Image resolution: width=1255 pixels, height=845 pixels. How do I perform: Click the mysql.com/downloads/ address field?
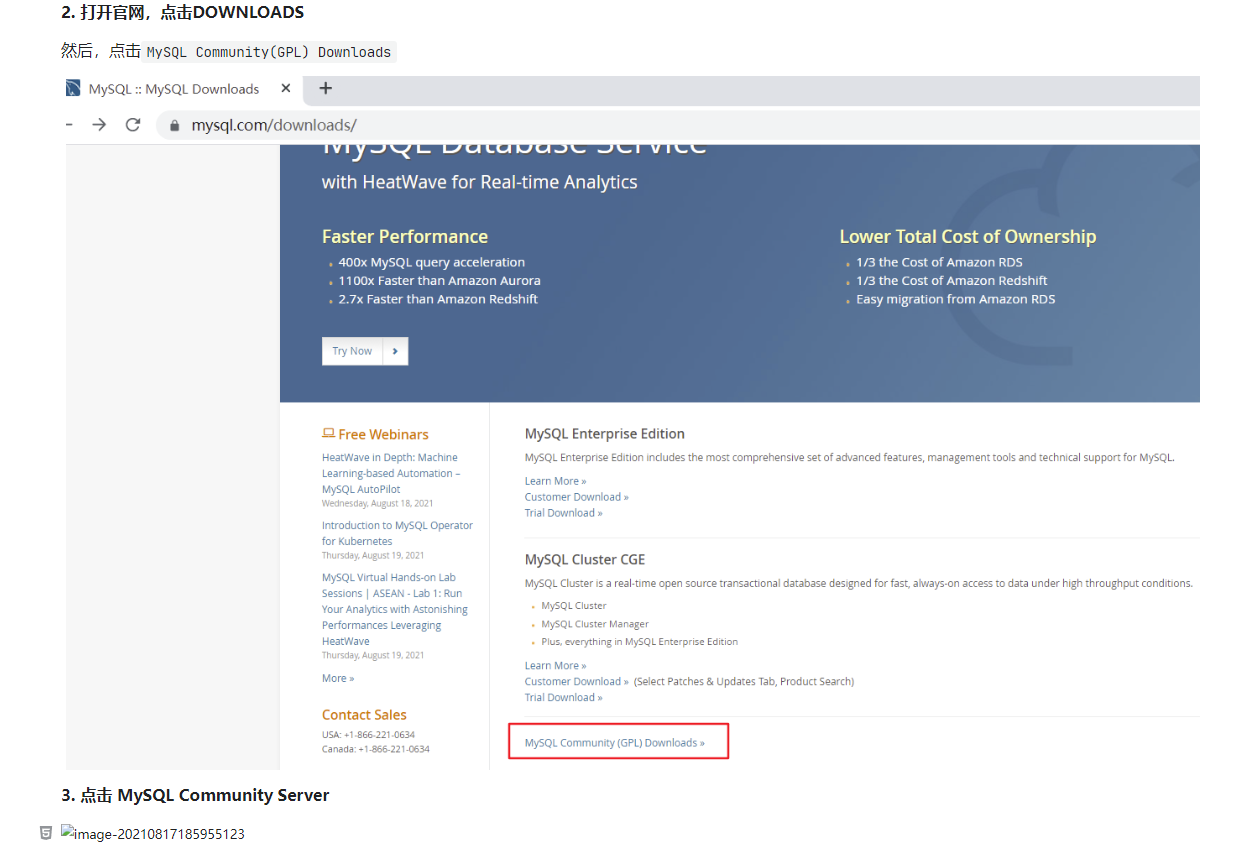coord(678,125)
